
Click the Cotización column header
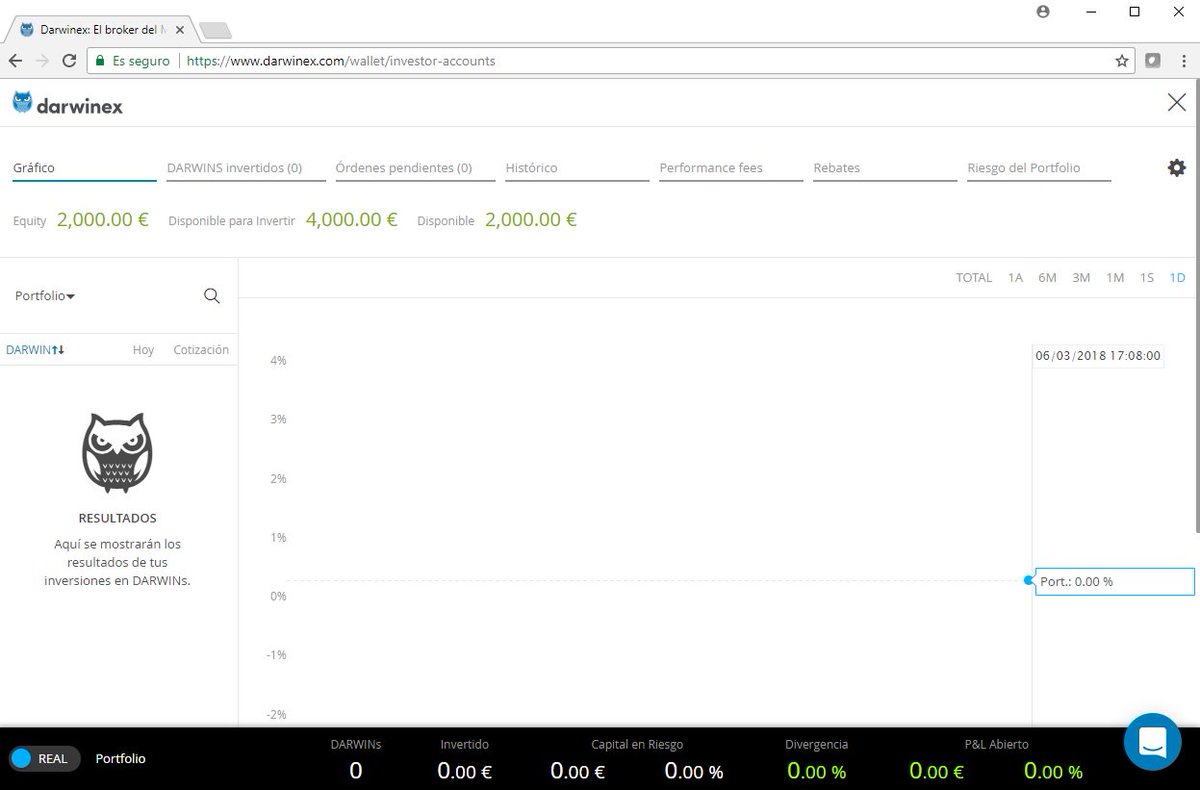pyautogui.click(x=201, y=350)
